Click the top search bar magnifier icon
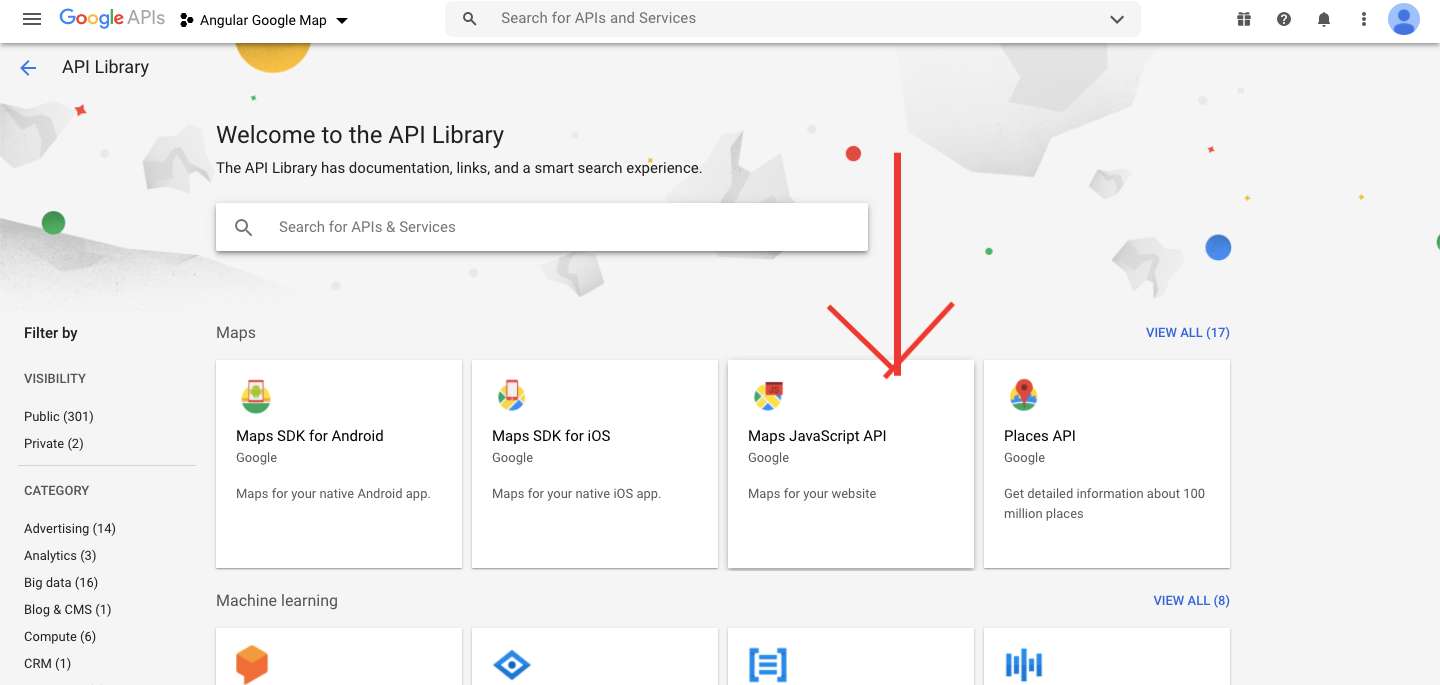Screen dimensions: 1440x685 470,19
